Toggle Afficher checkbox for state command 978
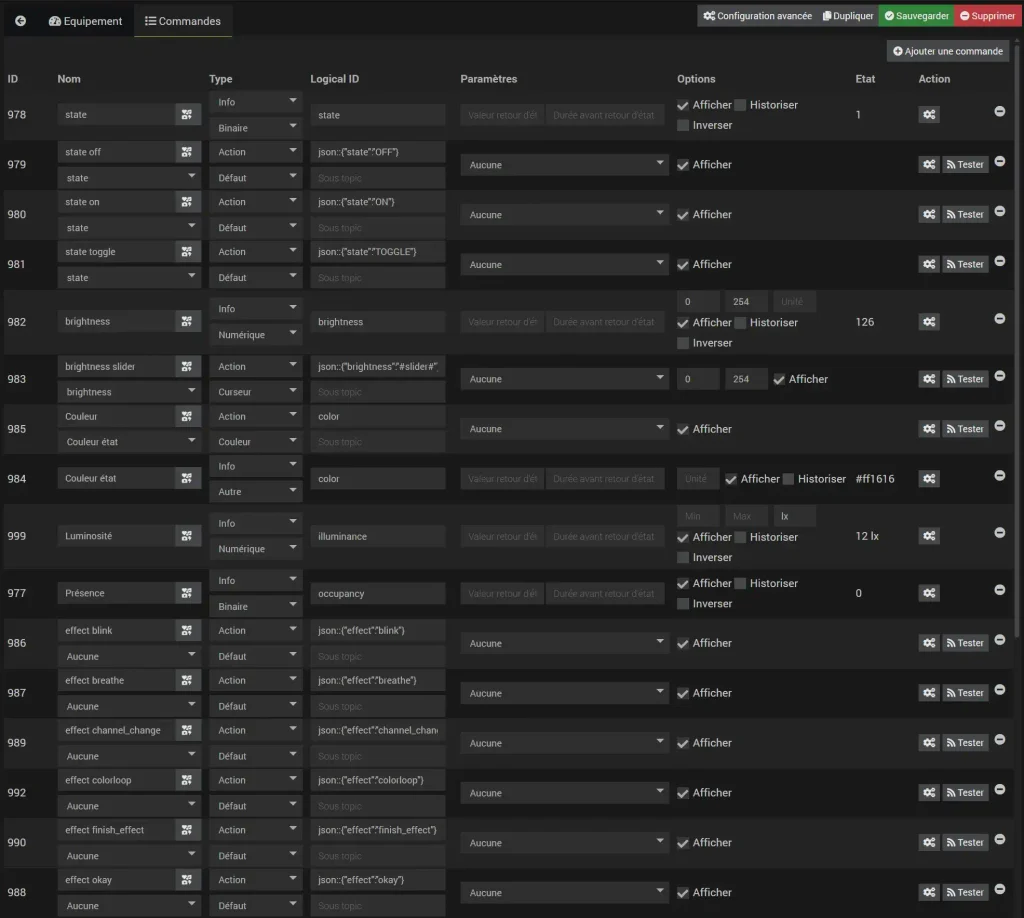The image size is (1024, 918). coord(683,105)
